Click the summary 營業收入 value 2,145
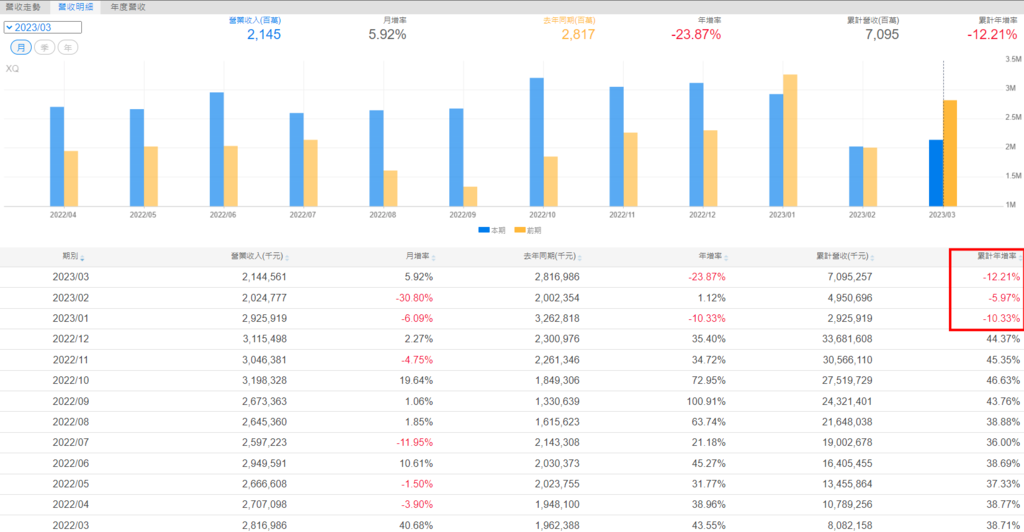1024x532 pixels. click(x=264, y=35)
